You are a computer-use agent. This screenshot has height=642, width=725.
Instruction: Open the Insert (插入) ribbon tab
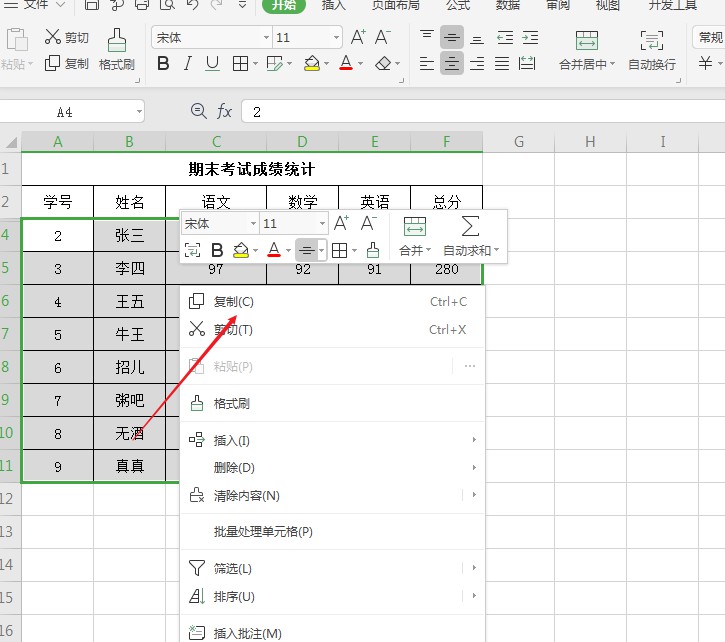coord(333,5)
